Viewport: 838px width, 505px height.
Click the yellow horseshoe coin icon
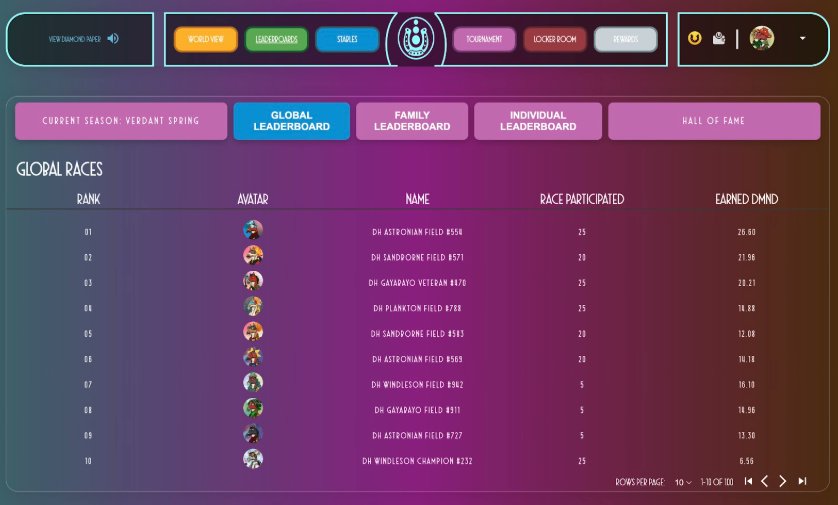(694, 38)
